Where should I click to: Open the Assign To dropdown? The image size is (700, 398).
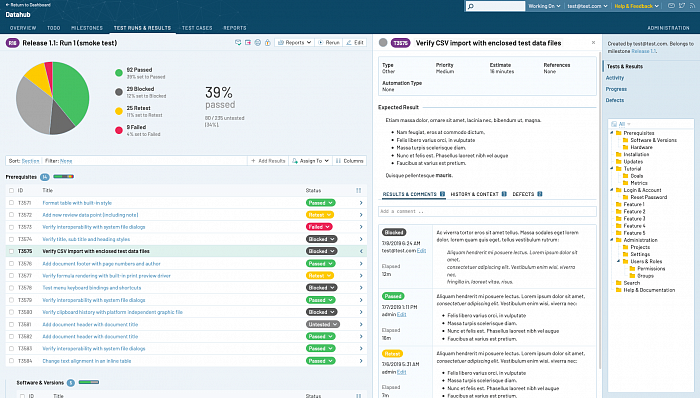311,161
